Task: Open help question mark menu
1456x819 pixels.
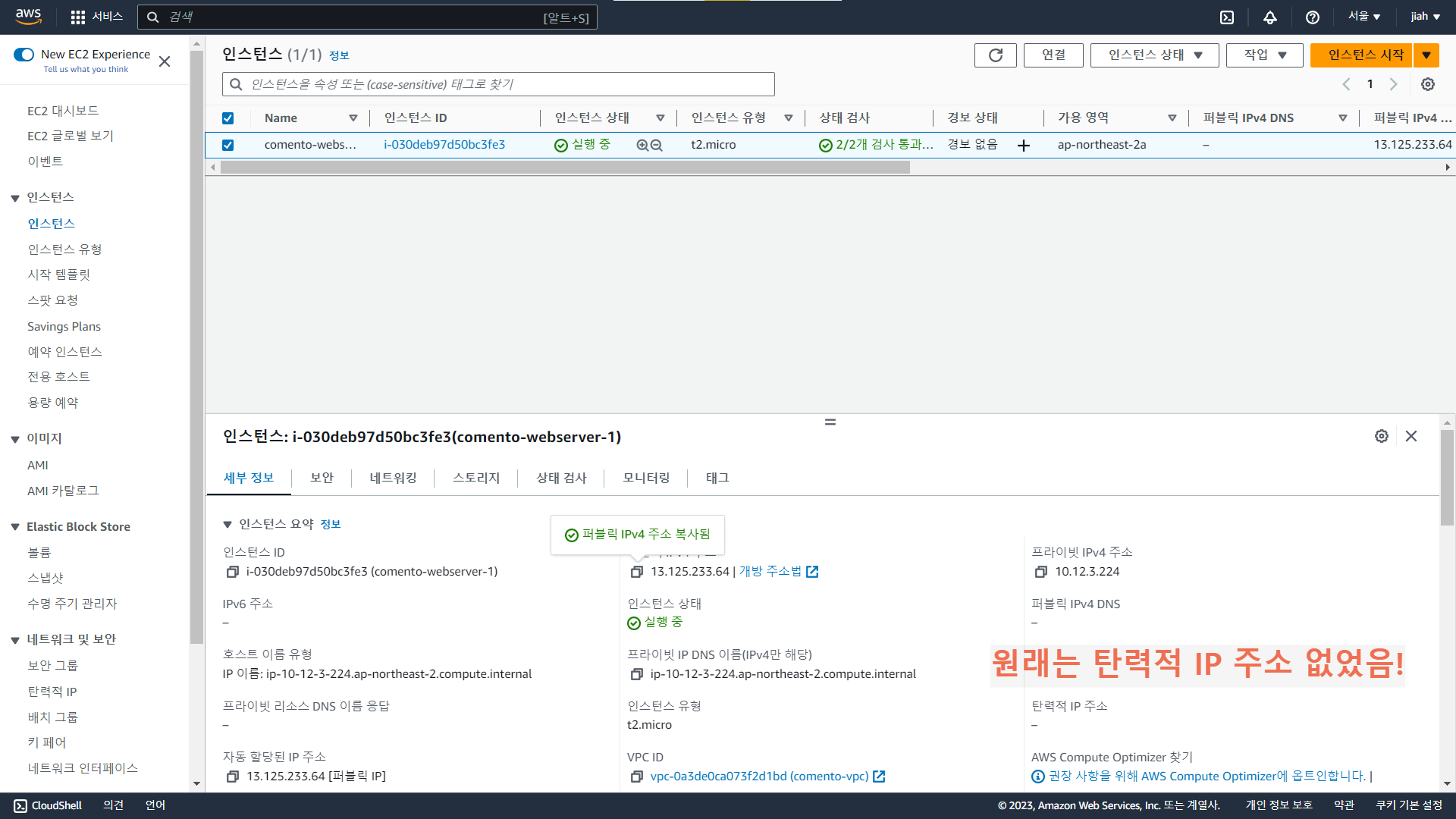Action: (x=1313, y=17)
